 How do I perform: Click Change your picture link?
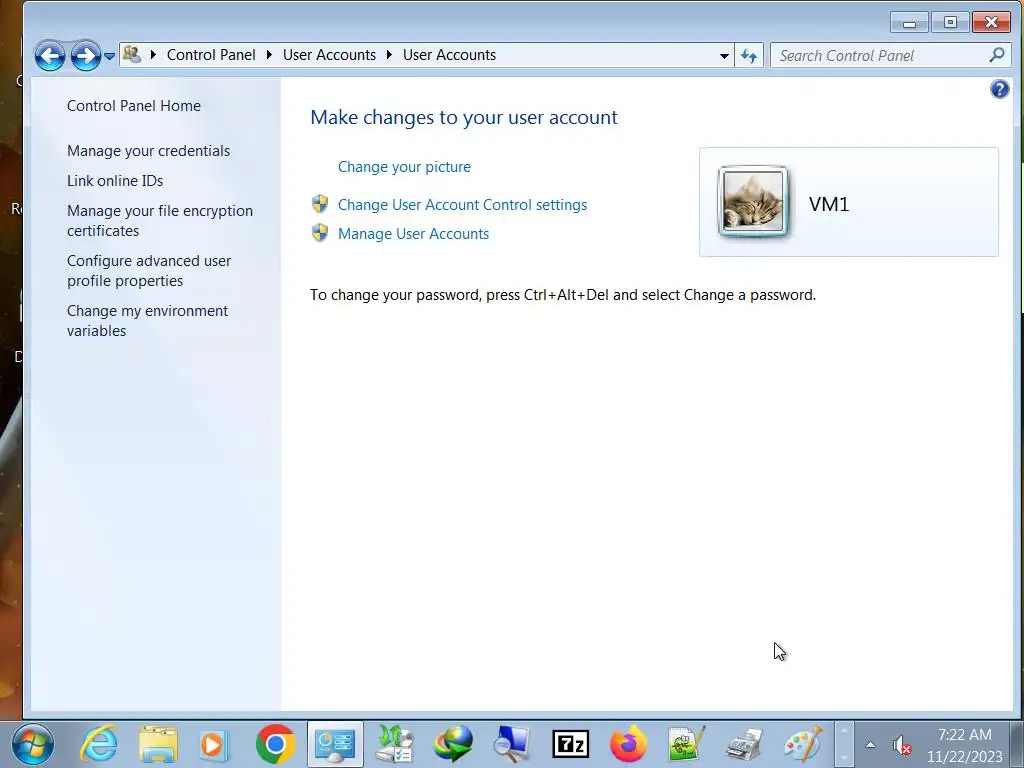coord(404,167)
